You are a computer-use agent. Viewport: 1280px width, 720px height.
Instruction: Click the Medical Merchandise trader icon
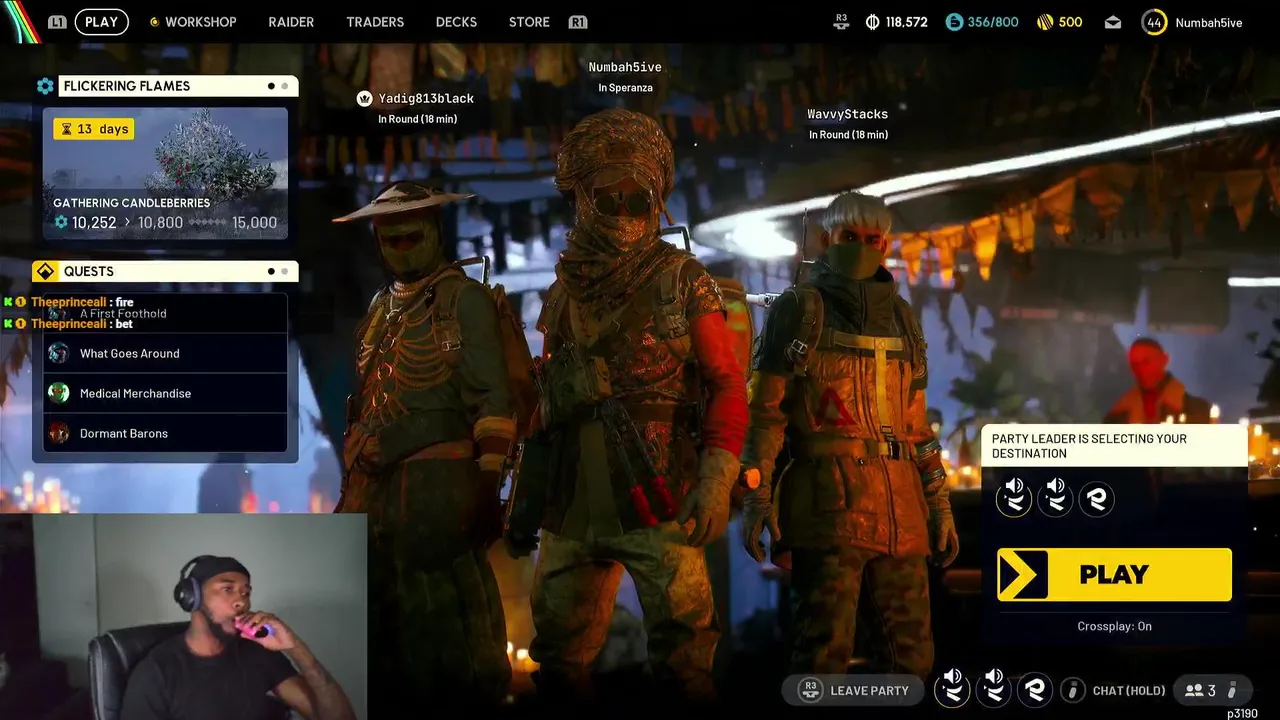point(59,393)
